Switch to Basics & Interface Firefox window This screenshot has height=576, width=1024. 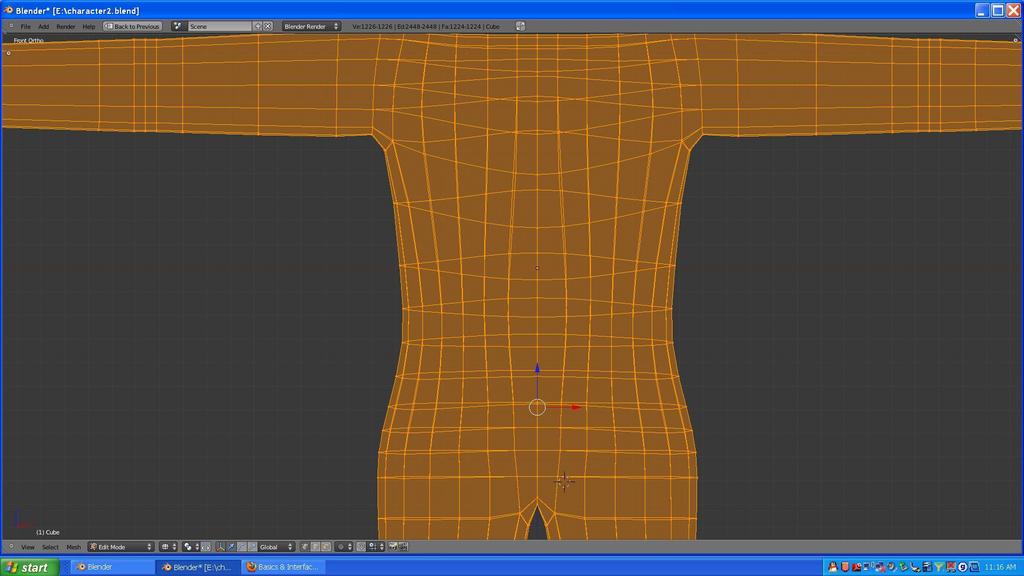[283, 567]
